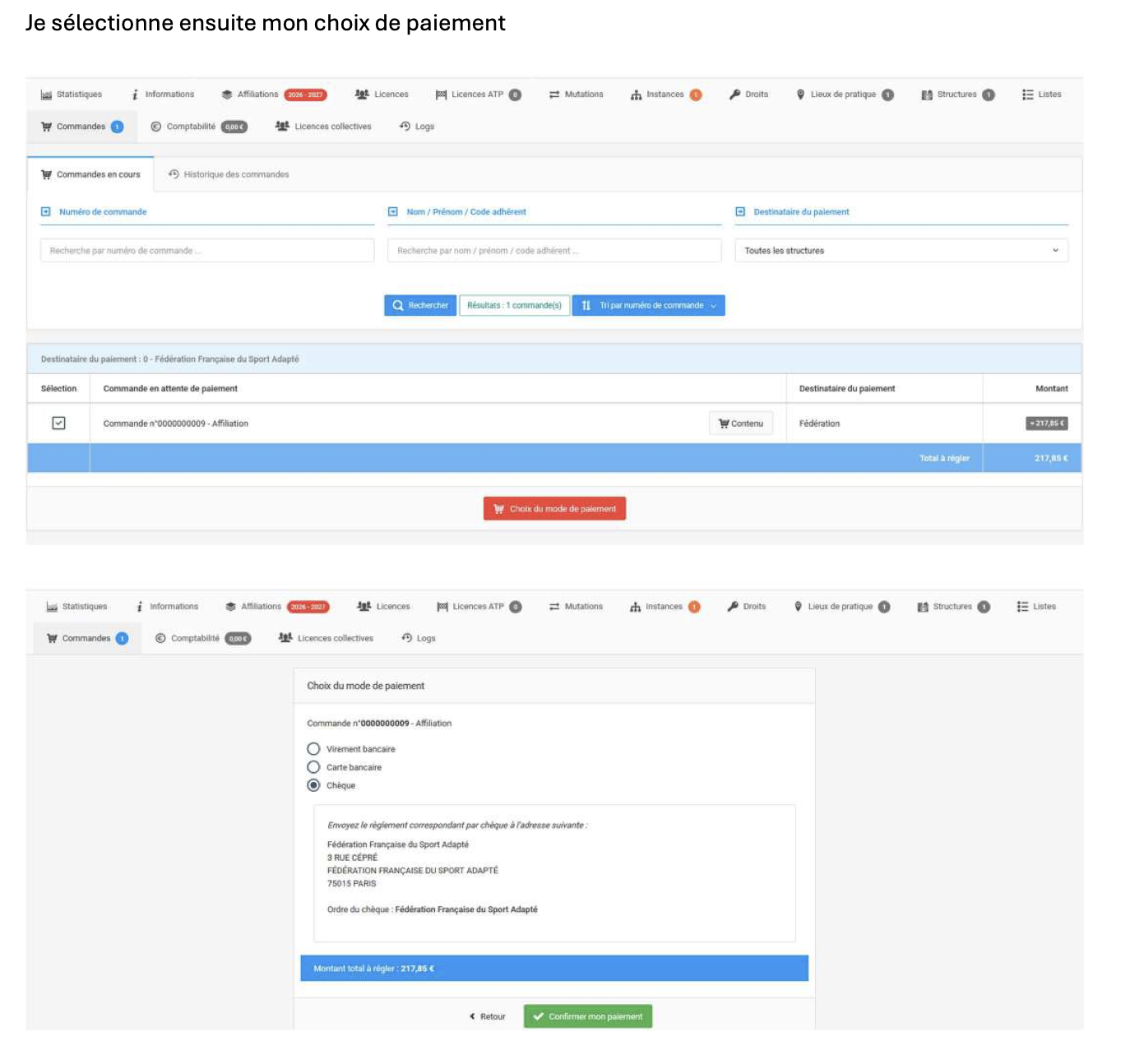Image resolution: width=1130 pixels, height=1064 pixels.
Task: Click the green Confirmer mon paiement button
Action: coord(588,1016)
